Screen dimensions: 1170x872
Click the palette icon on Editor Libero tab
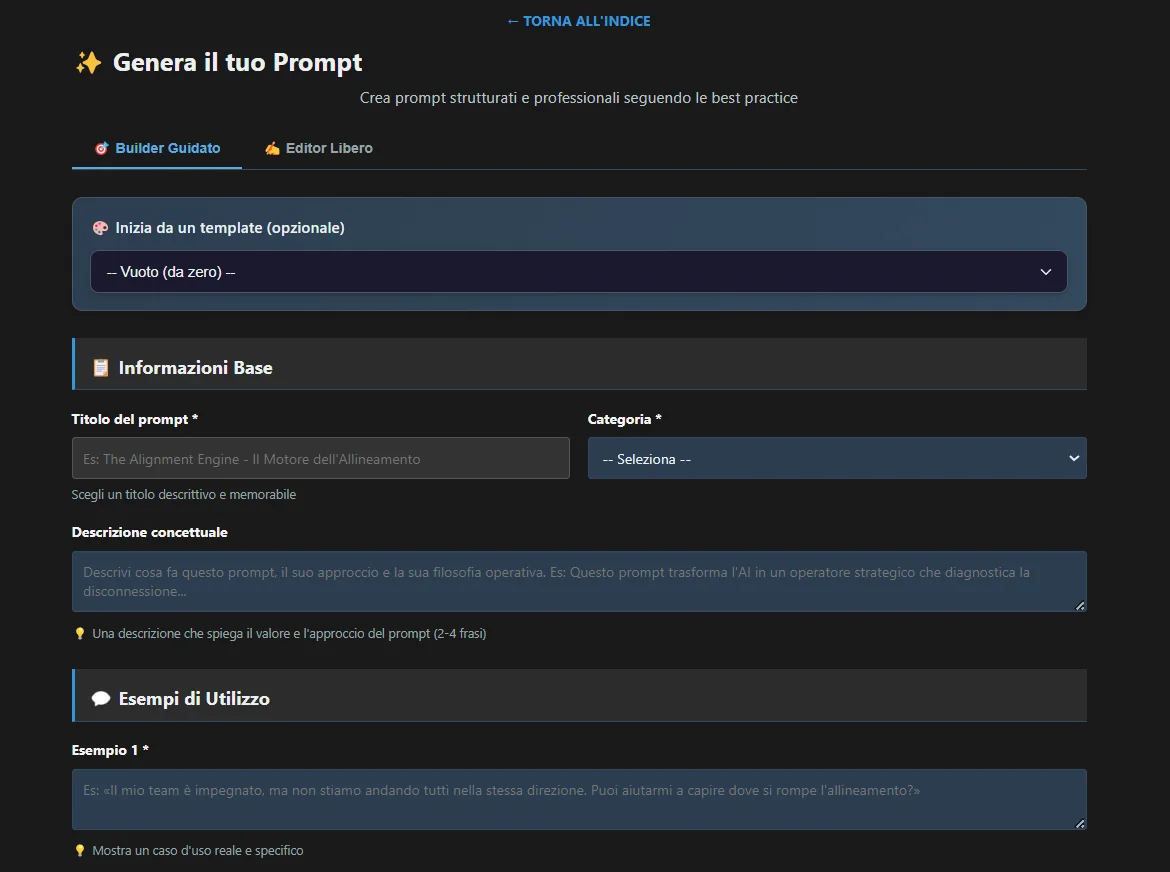tap(271, 147)
